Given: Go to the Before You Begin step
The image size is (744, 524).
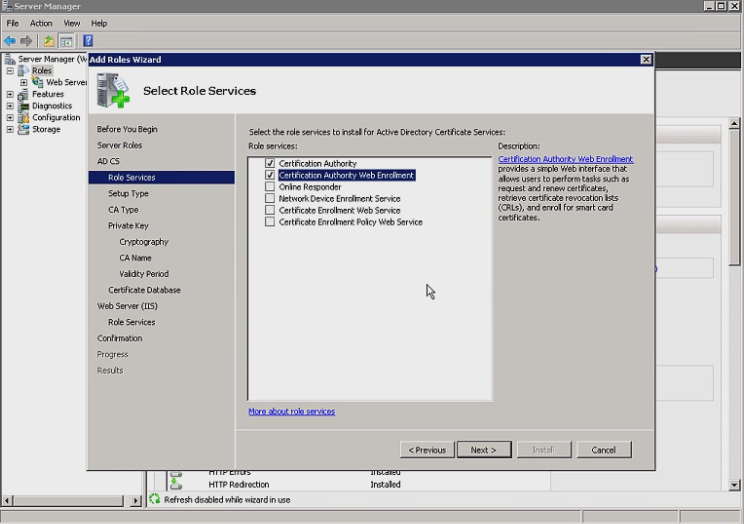Looking at the screenshot, I should 127,129.
